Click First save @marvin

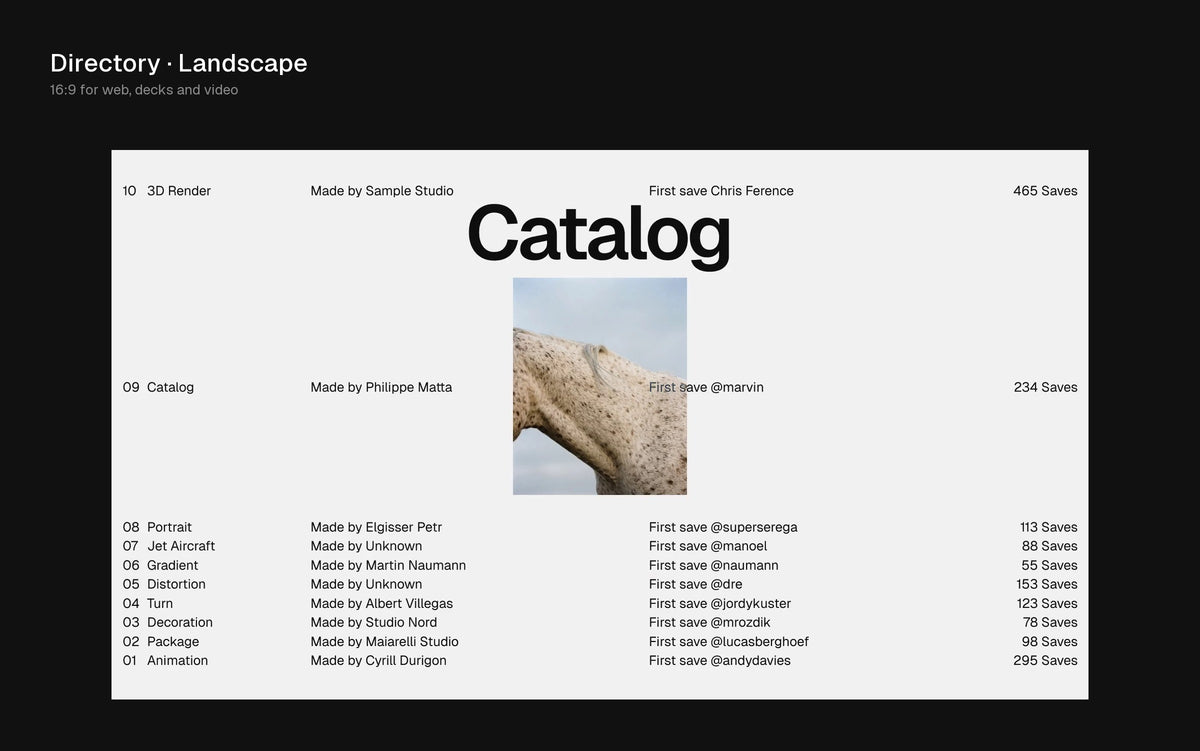706,387
